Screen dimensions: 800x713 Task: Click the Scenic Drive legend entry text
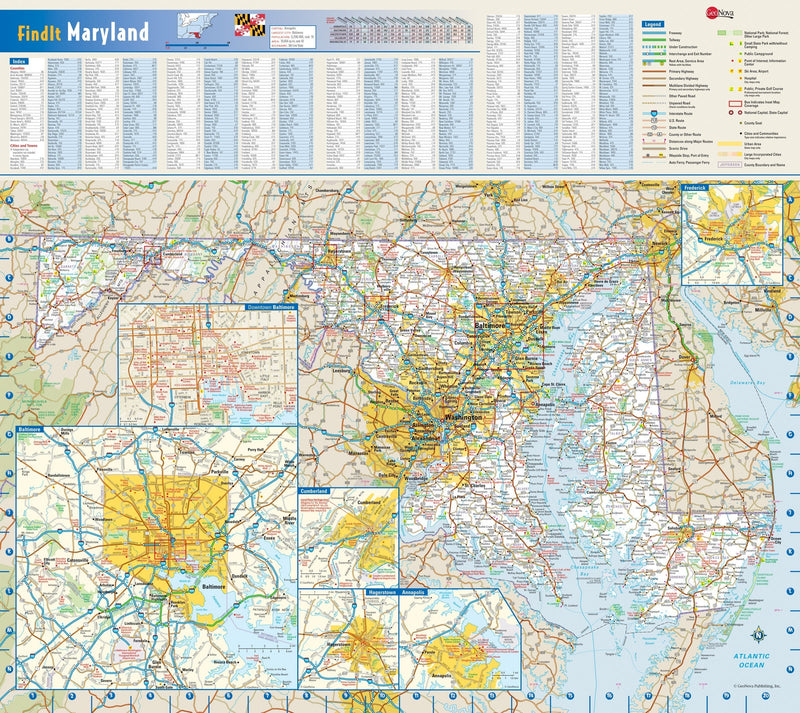(x=678, y=149)
